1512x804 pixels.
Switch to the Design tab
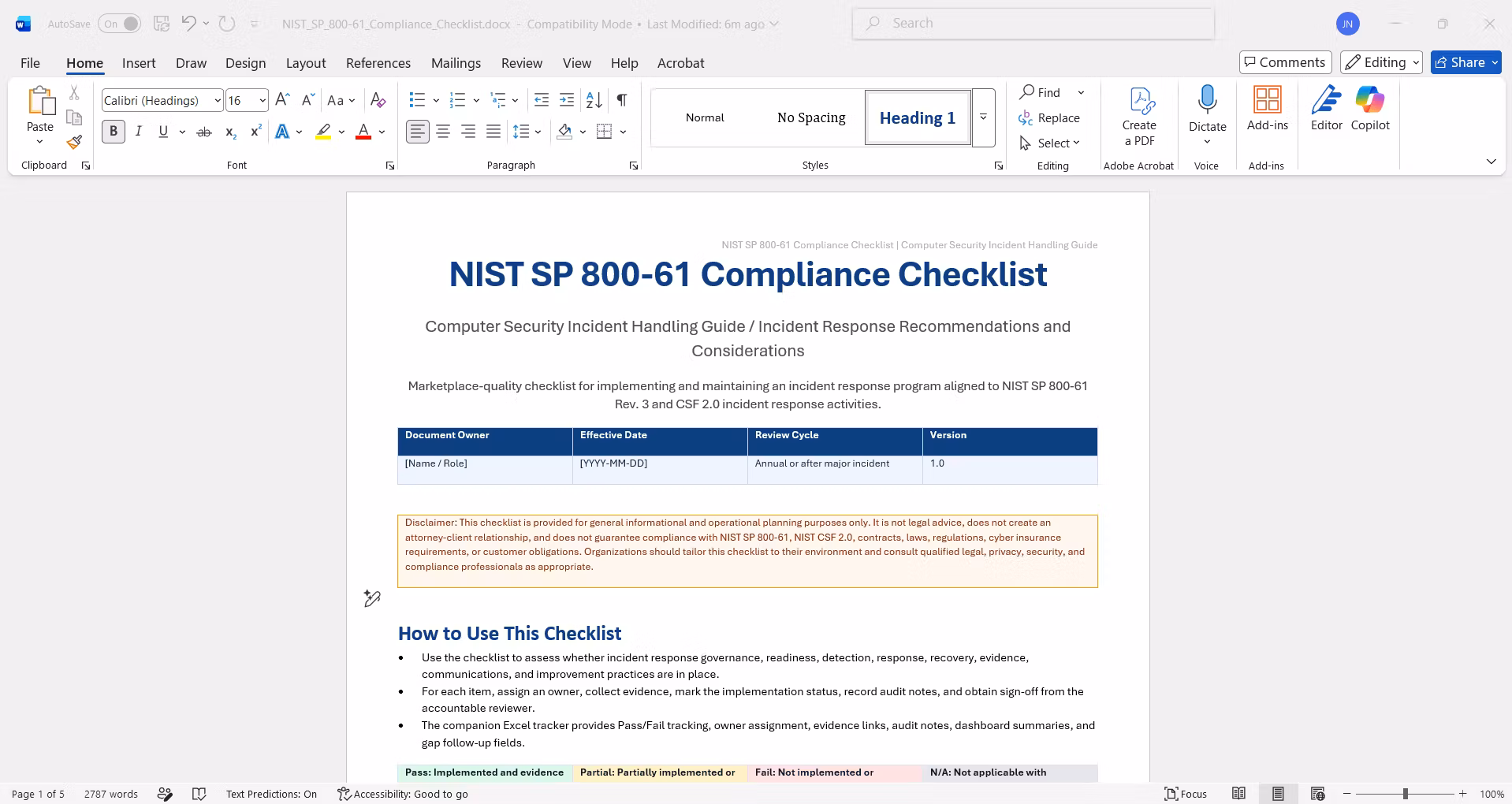pyautogui.click(x=245, y=63)
